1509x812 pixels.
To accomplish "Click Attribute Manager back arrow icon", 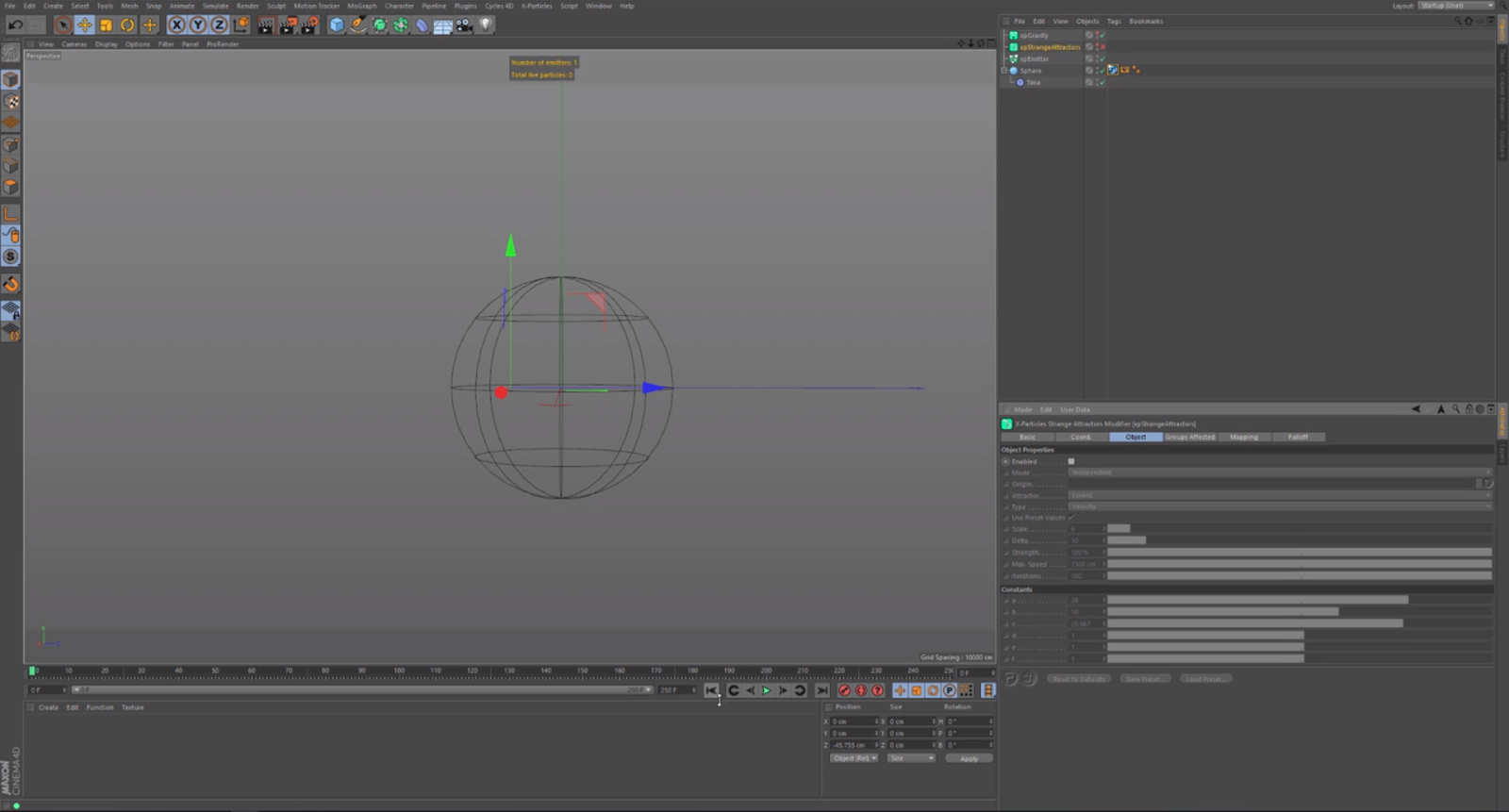I will 1416,409.
